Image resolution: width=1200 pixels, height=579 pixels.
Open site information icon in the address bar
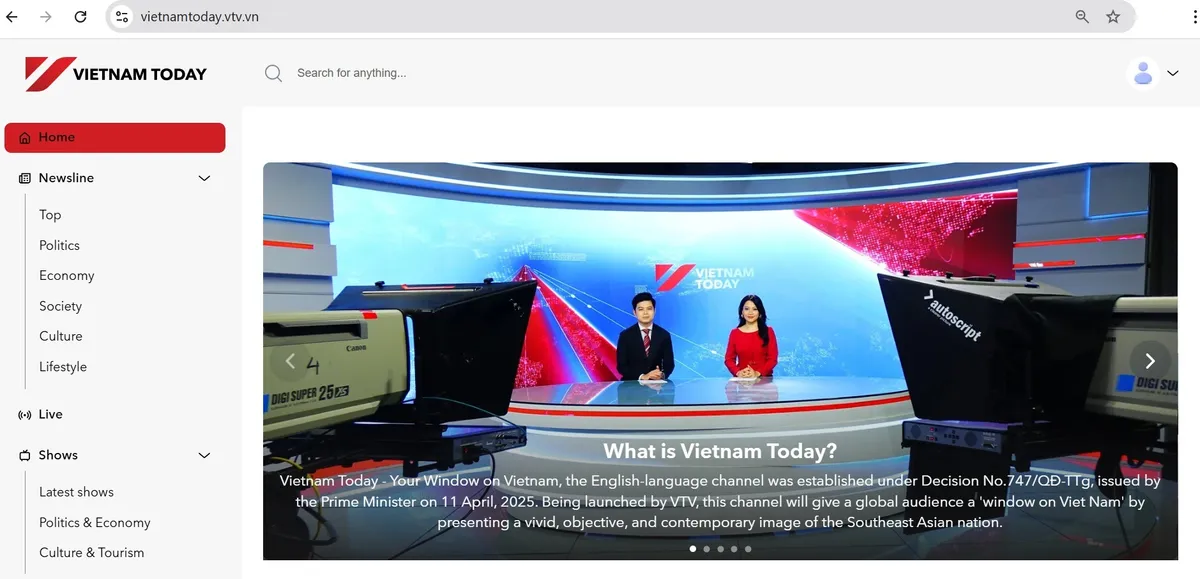pyautogui.click(x=121, y=17)
